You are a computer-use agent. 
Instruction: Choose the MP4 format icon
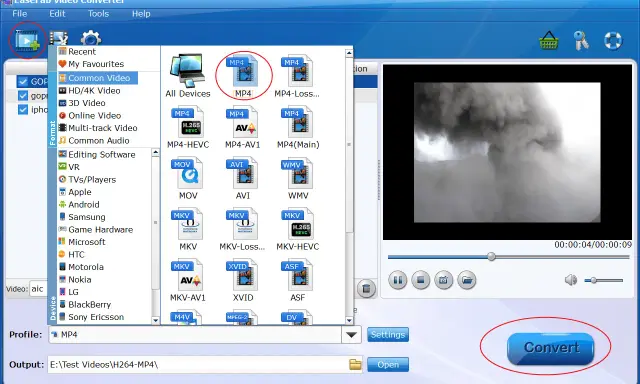pyautogui.click(x=243, y=77)
